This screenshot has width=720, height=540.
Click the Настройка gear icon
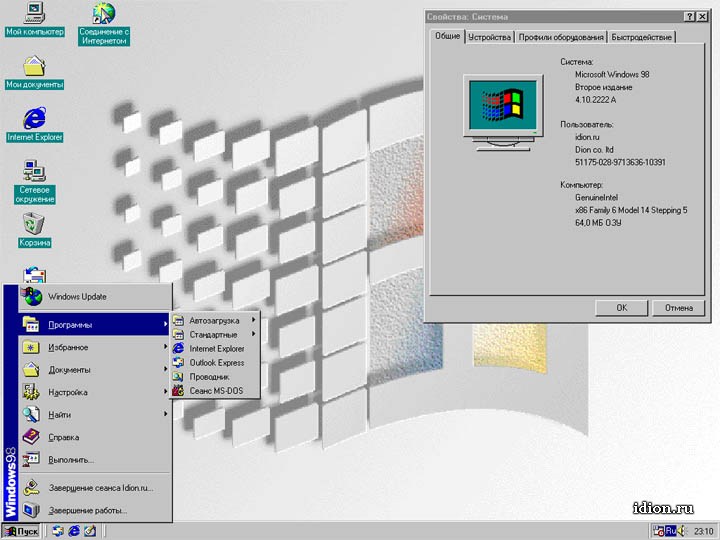click(x=31, y=392)
